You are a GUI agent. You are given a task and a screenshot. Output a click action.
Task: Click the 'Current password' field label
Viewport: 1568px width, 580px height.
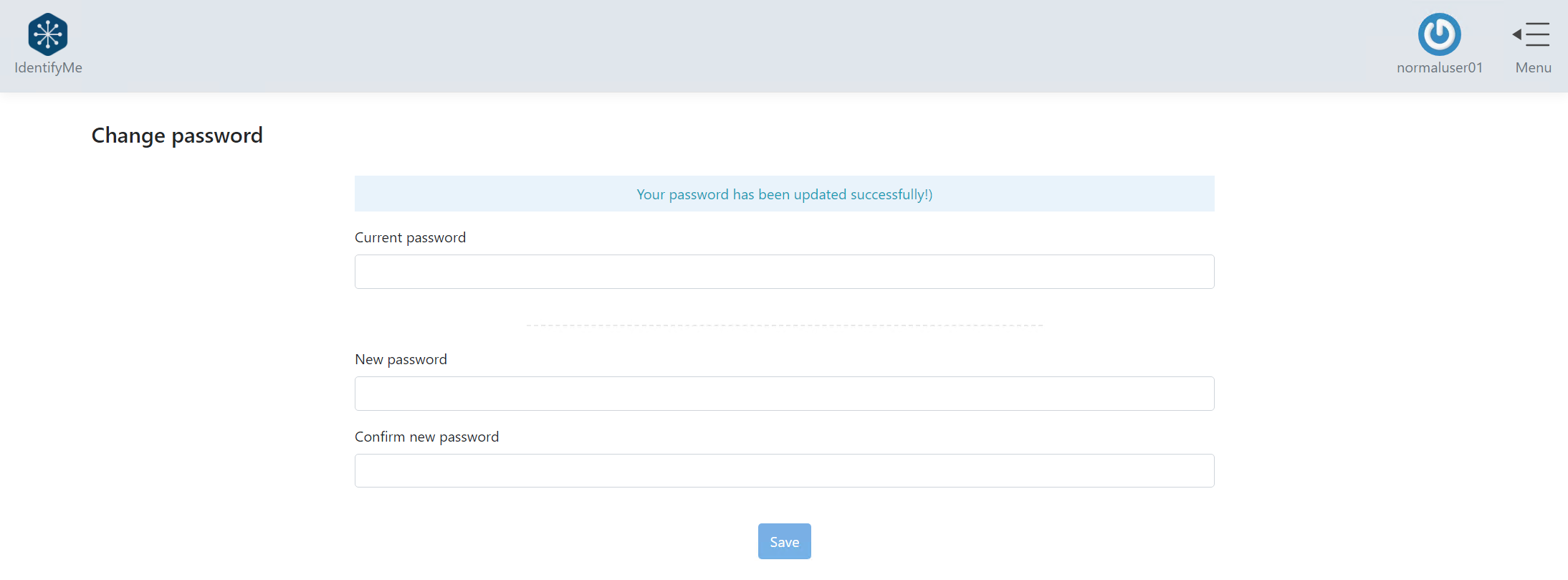click(410, 237)
